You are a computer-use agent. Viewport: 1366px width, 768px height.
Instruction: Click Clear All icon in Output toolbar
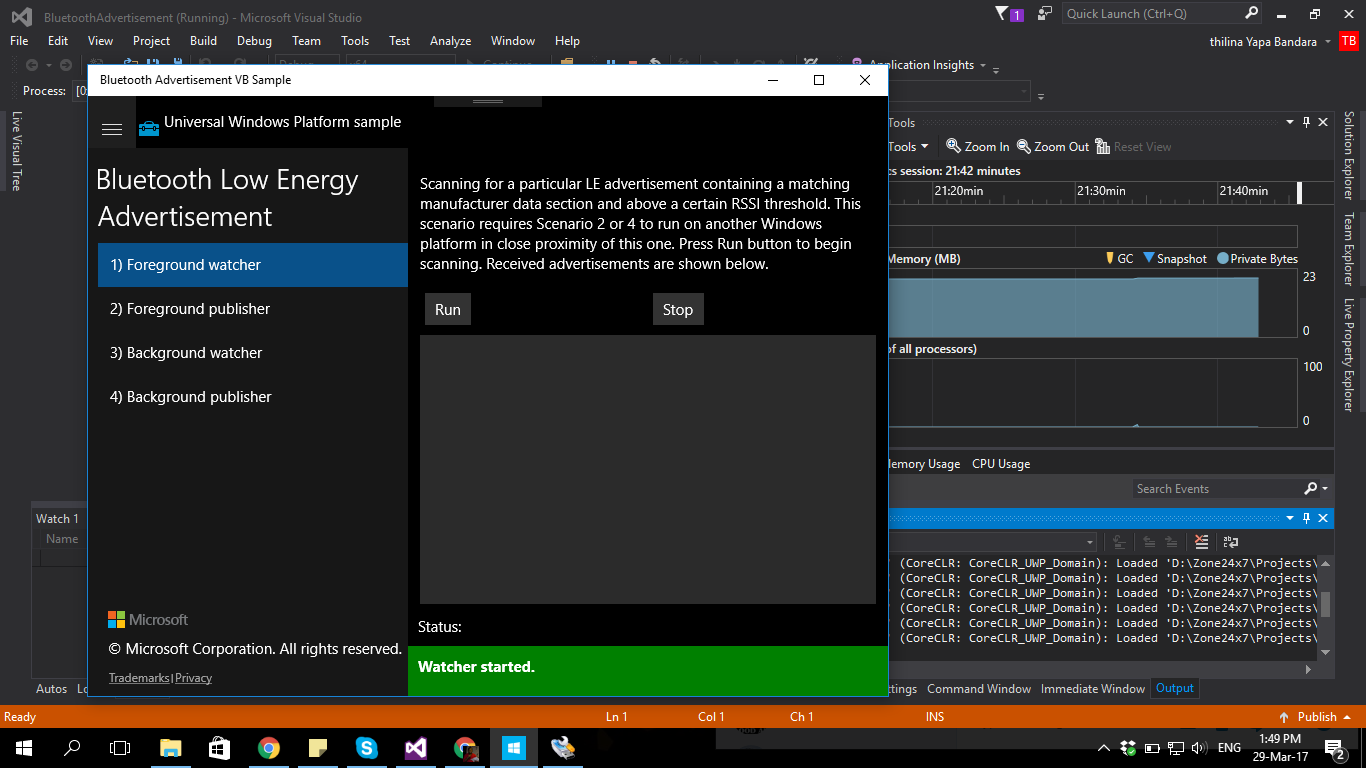(x=1202, y=542)
